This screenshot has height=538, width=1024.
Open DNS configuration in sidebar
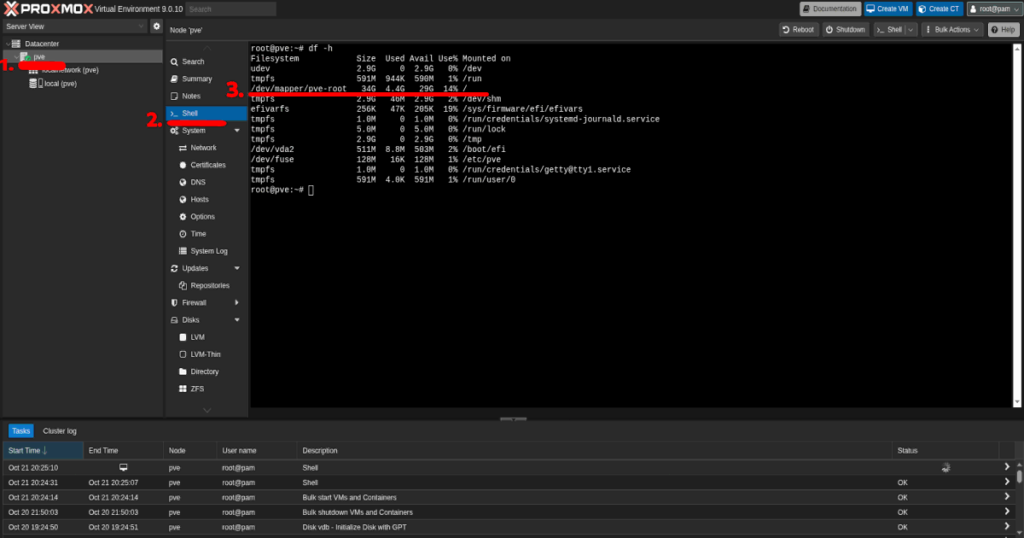tap(182, 182)
